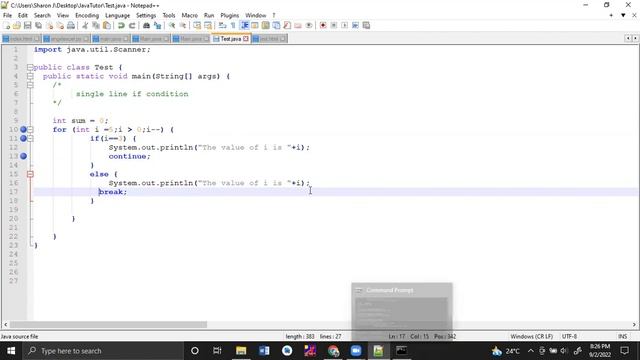Close the Test.java tab with its X
640x360 pixels.
(246, 39)
